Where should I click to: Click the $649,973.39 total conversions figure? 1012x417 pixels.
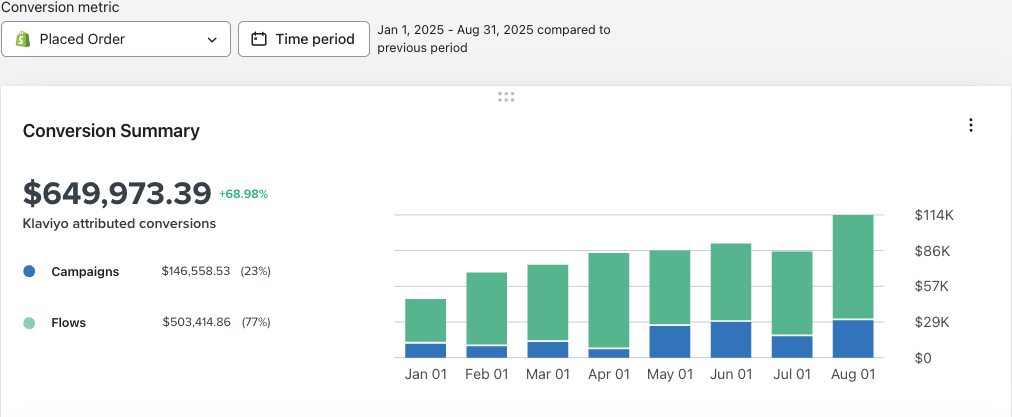(x=117, y=192)
